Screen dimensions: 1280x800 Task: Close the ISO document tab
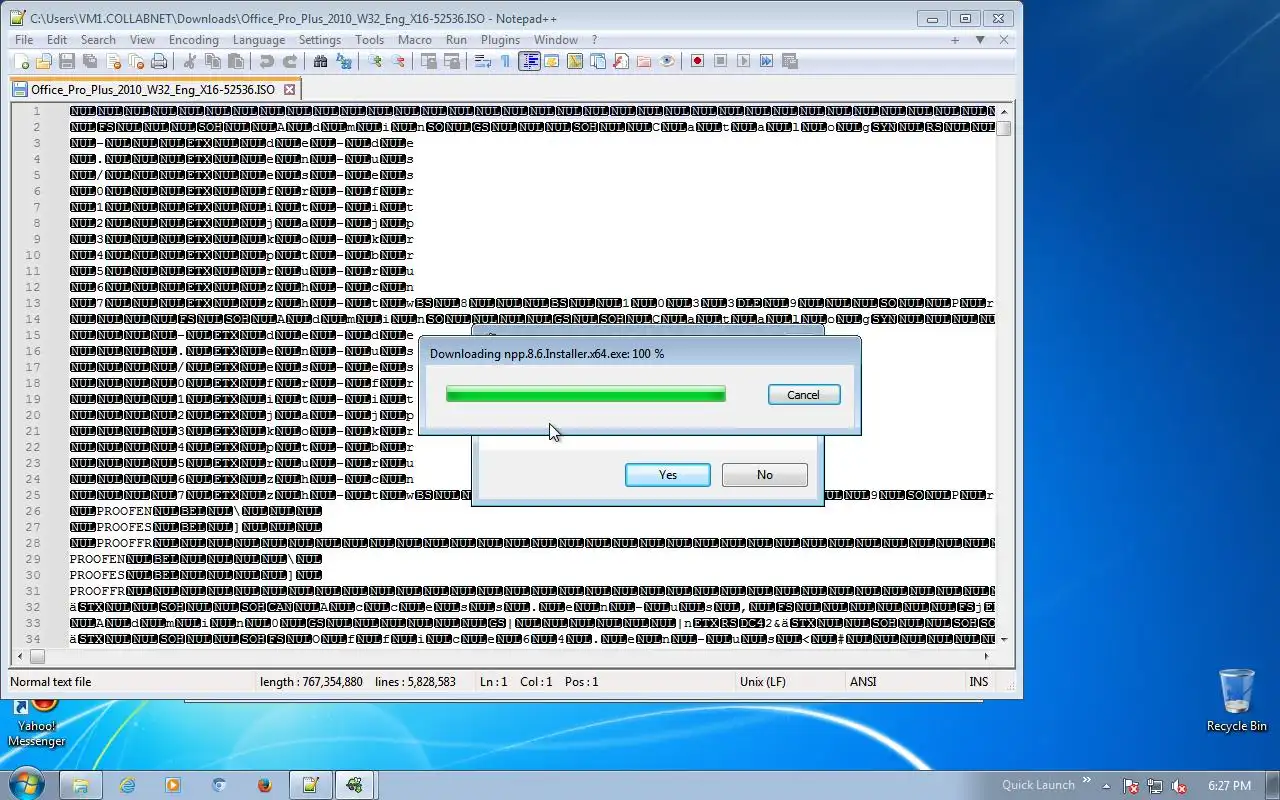click(290, 89)
